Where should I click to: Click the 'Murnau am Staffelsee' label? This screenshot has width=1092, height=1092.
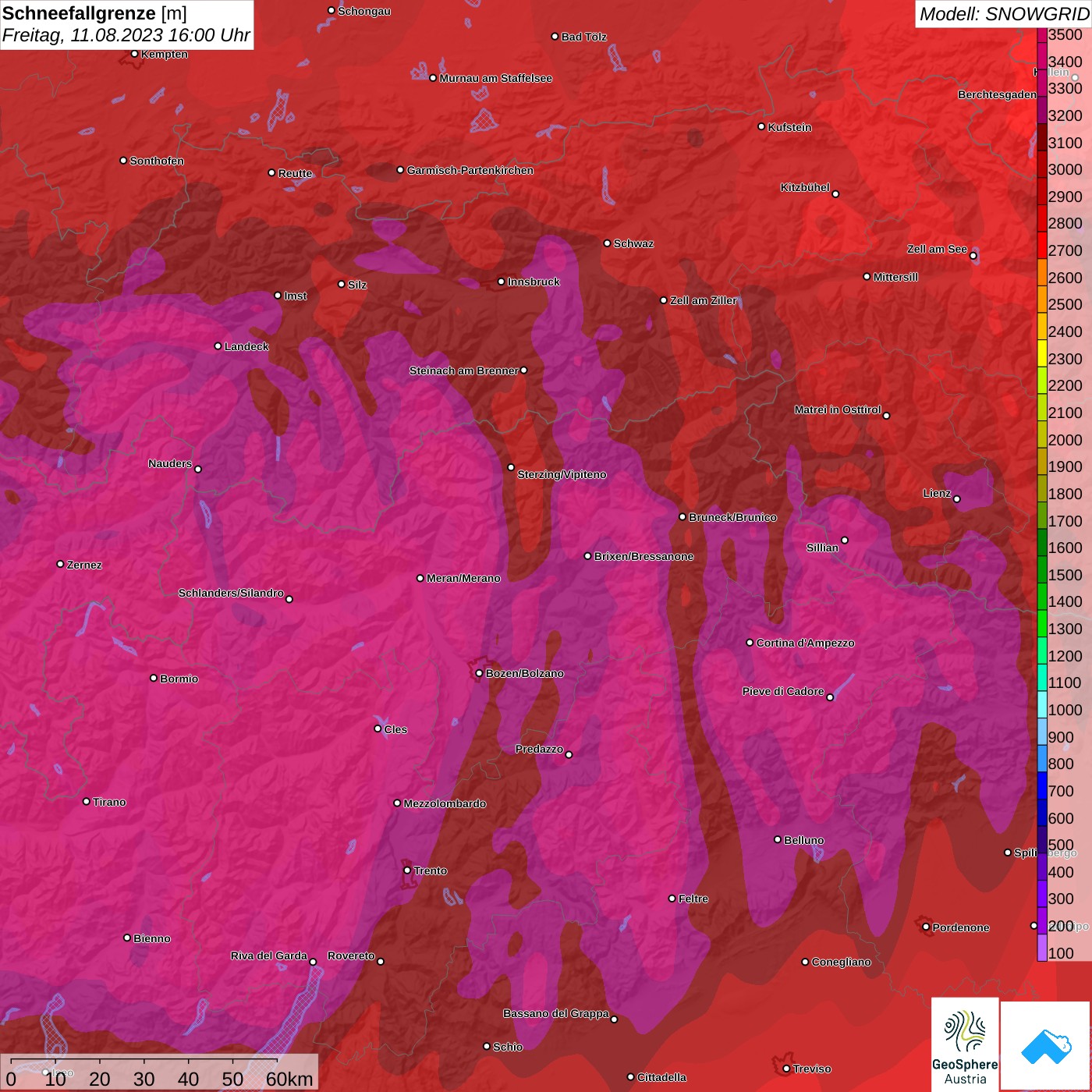click(495, 78)
